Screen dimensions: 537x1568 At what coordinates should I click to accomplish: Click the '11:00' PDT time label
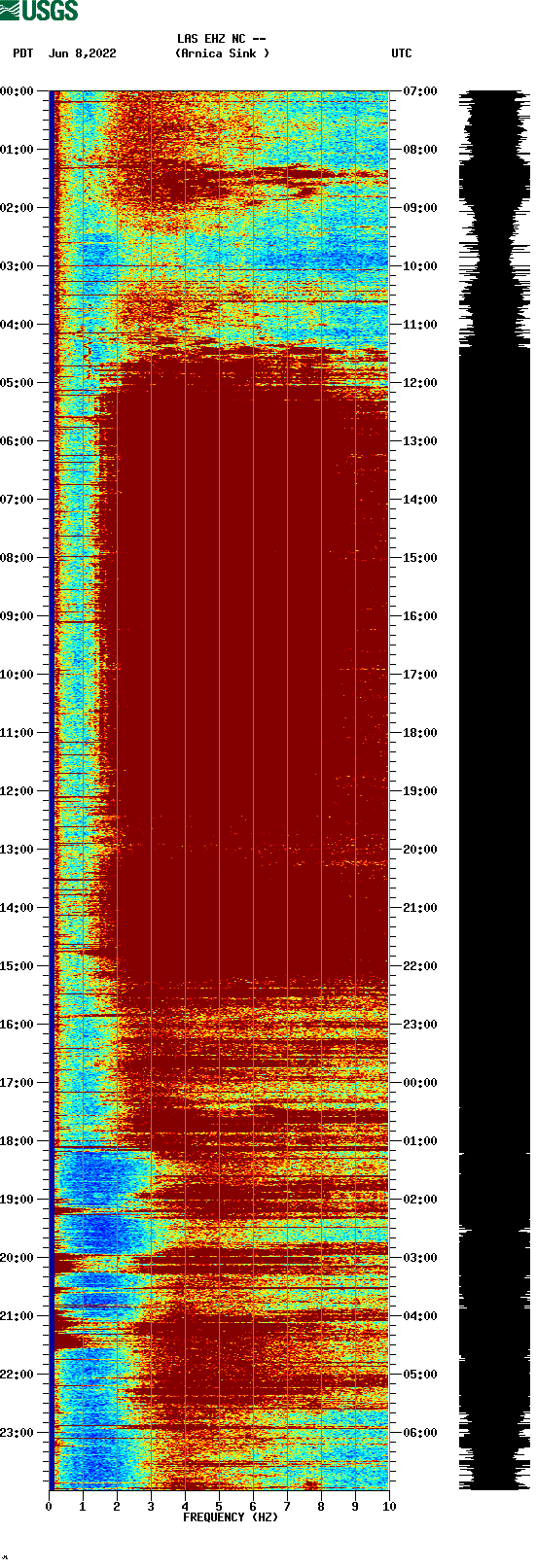[17, 733]
